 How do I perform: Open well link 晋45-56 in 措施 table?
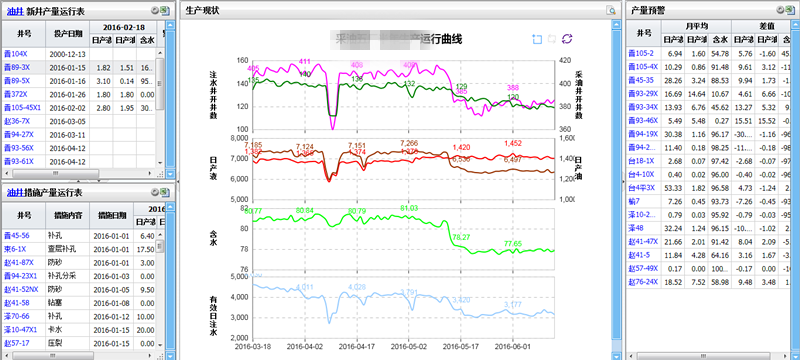(16, 236)
